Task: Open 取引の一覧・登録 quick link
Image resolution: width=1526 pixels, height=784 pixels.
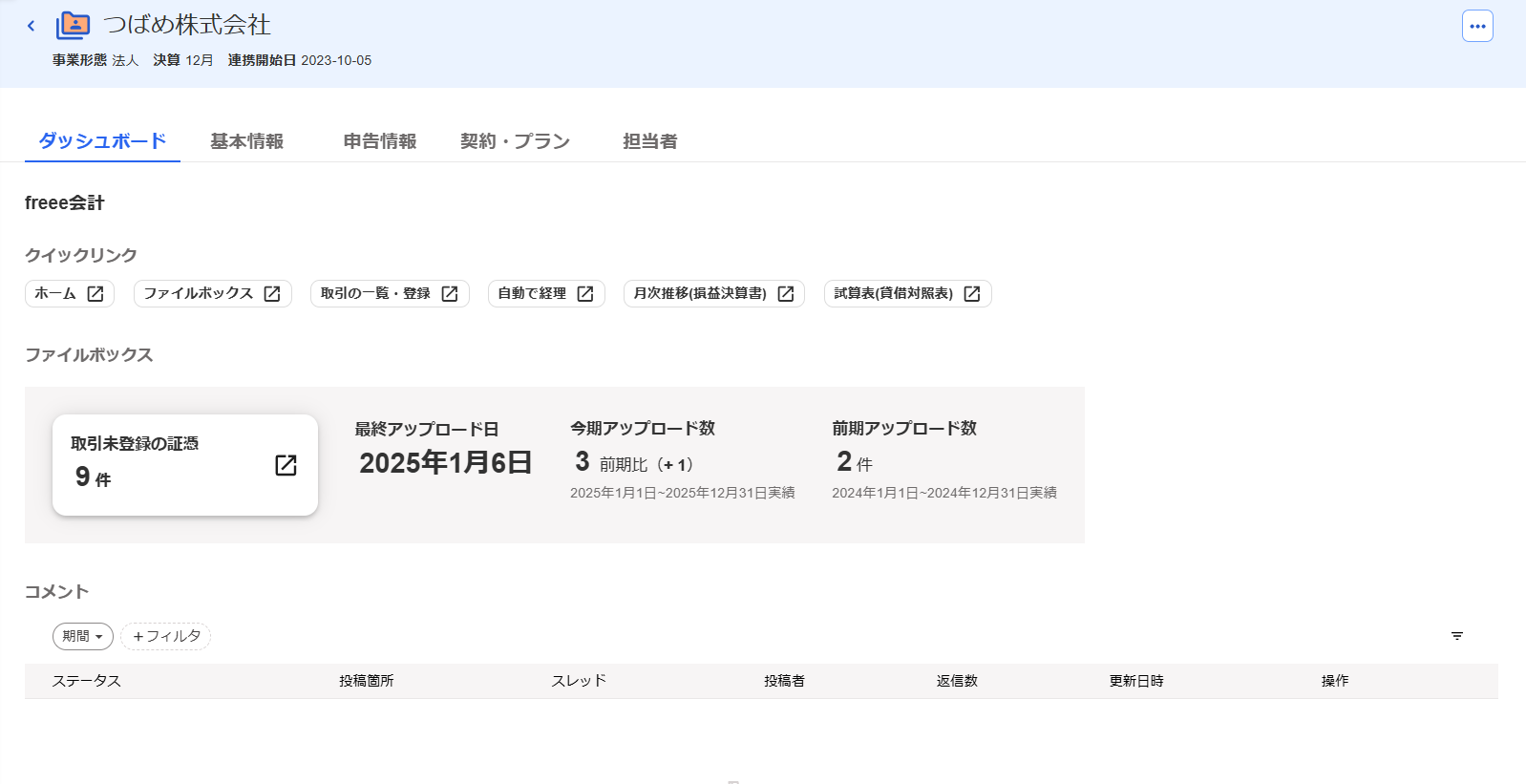Action: (x=390, y=293)
